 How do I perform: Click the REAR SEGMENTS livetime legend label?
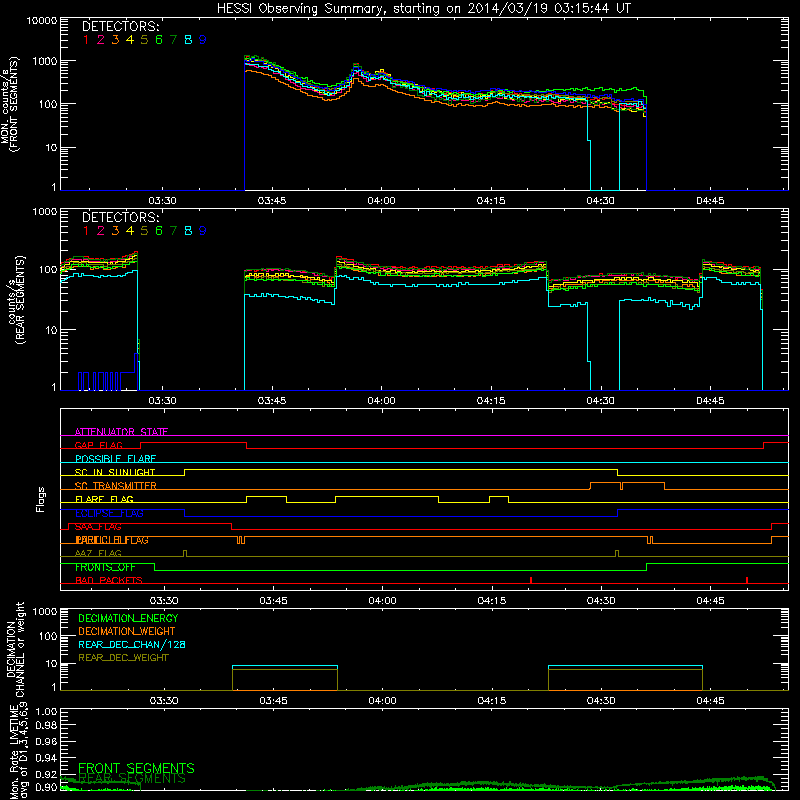[132, 779]
